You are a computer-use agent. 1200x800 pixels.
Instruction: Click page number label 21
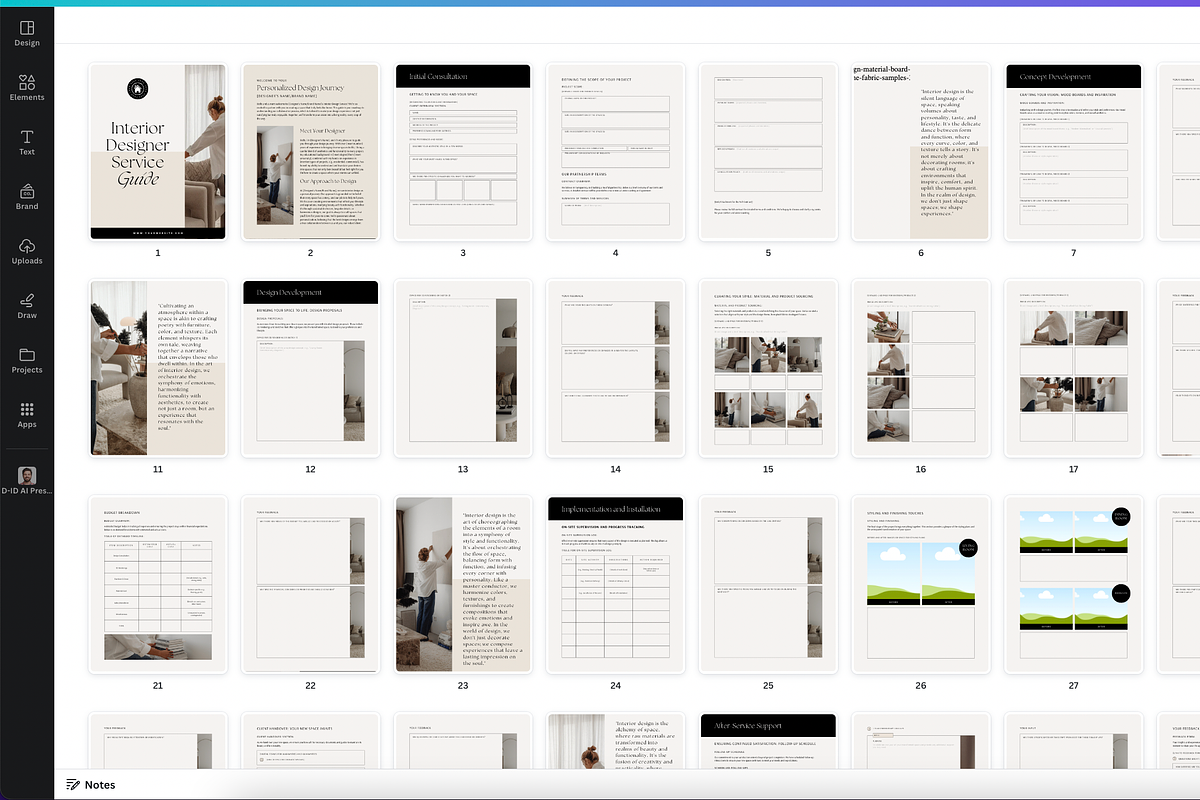tap(158, 685)
